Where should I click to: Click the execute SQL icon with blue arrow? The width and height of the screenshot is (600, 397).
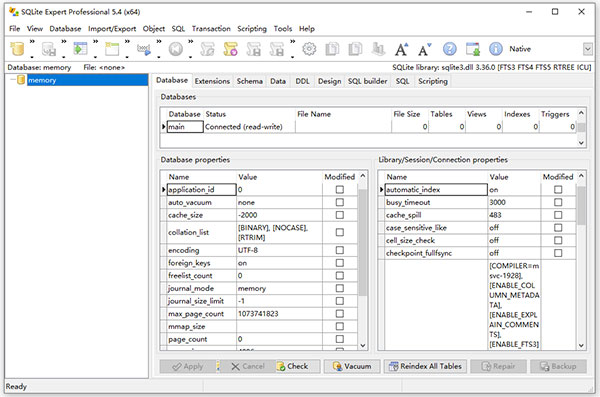click(144, 49)
